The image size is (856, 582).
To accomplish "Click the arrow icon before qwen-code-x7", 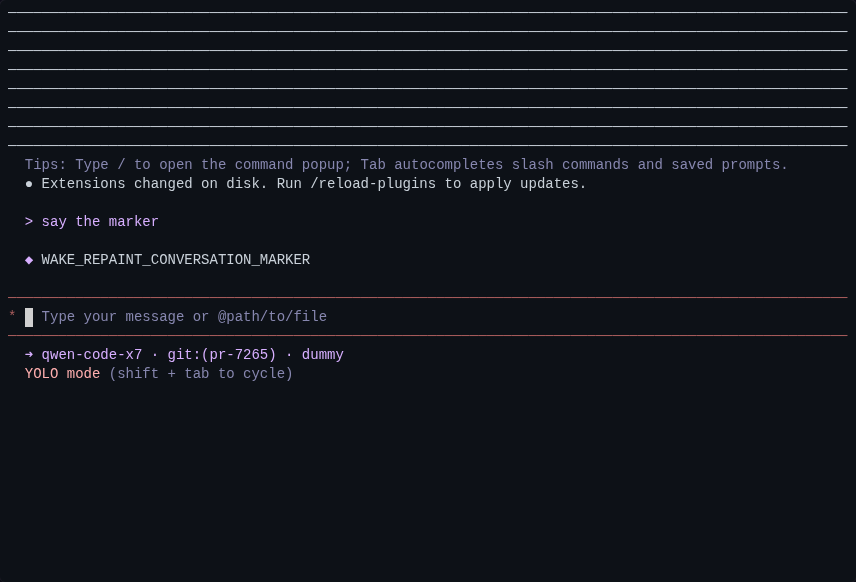I will point(29,355).
